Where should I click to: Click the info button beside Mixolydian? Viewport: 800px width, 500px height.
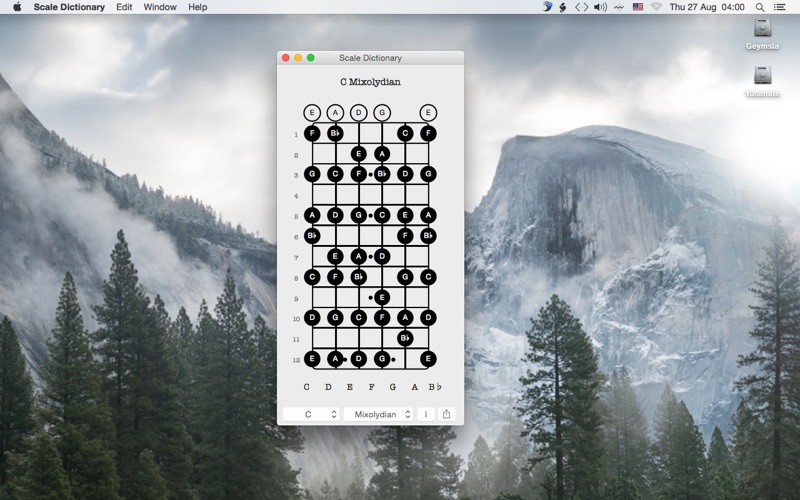tap(426, 414)
